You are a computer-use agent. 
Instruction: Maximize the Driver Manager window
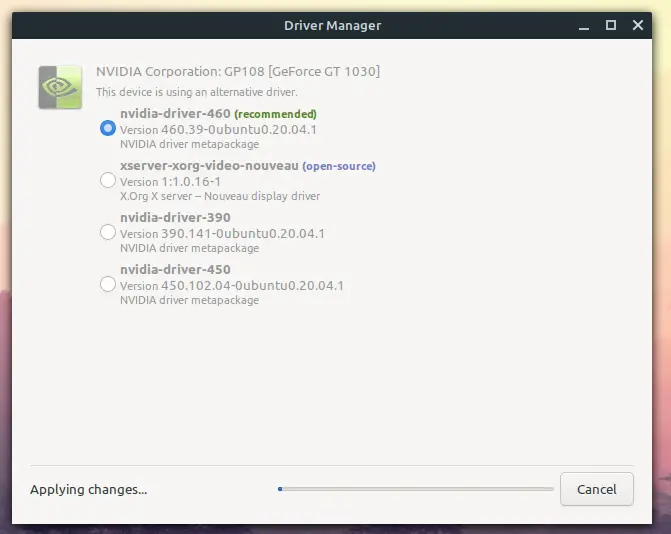[x=611, y=25]
